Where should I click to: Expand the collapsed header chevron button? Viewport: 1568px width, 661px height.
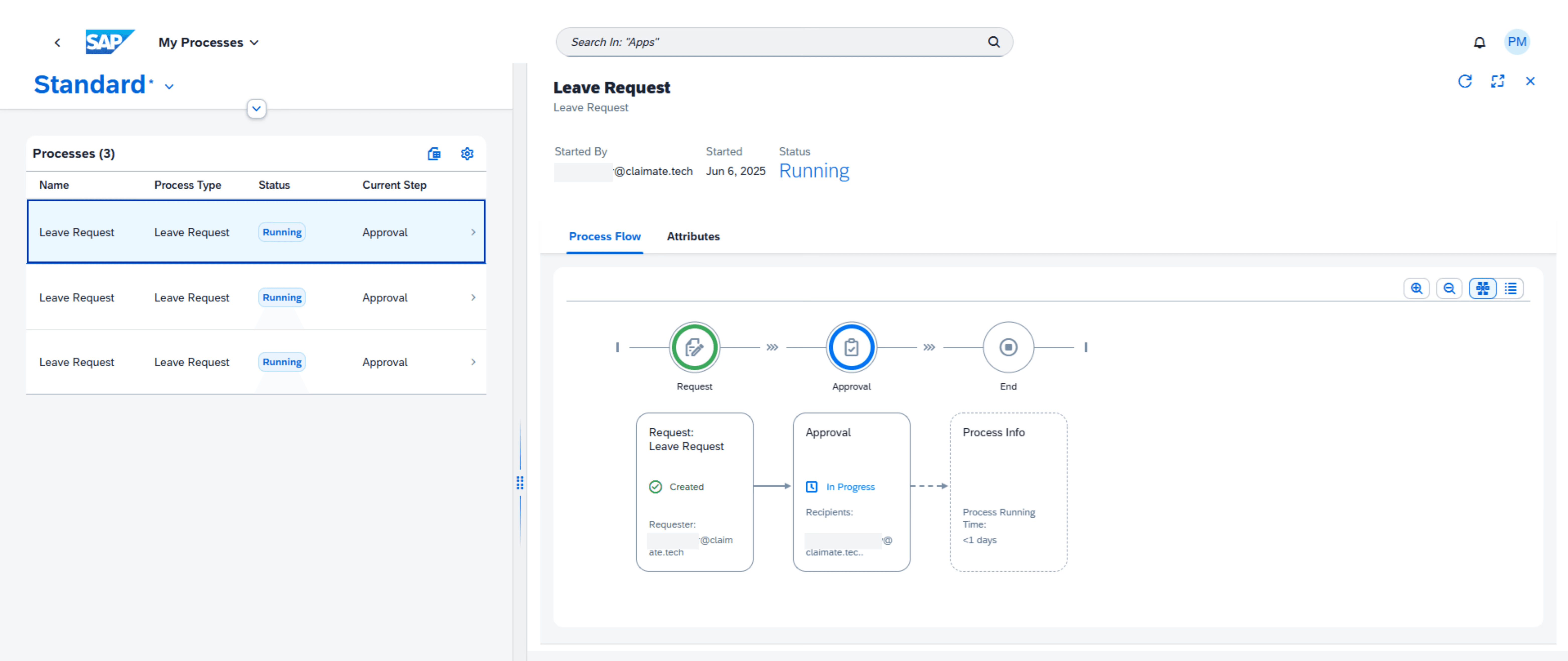tap(256, 109)
